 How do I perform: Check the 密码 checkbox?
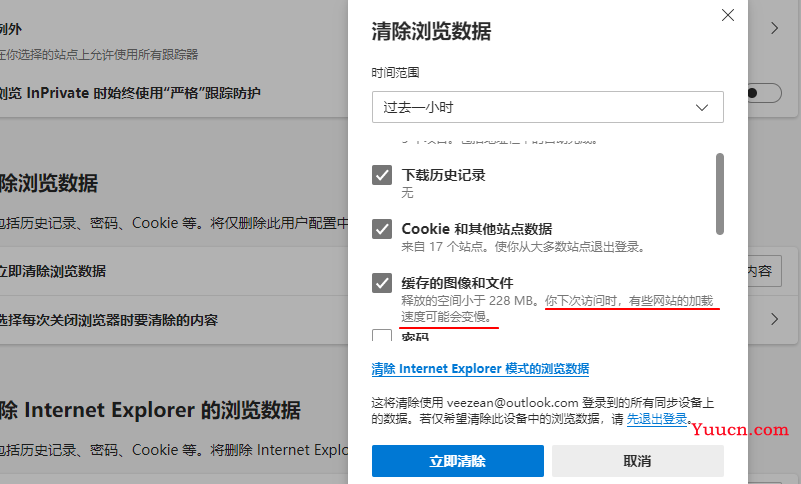tap(382, 335)
